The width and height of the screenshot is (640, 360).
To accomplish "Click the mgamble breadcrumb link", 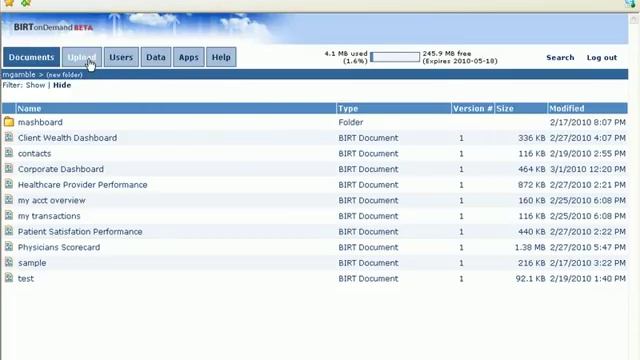I will 19,75.
